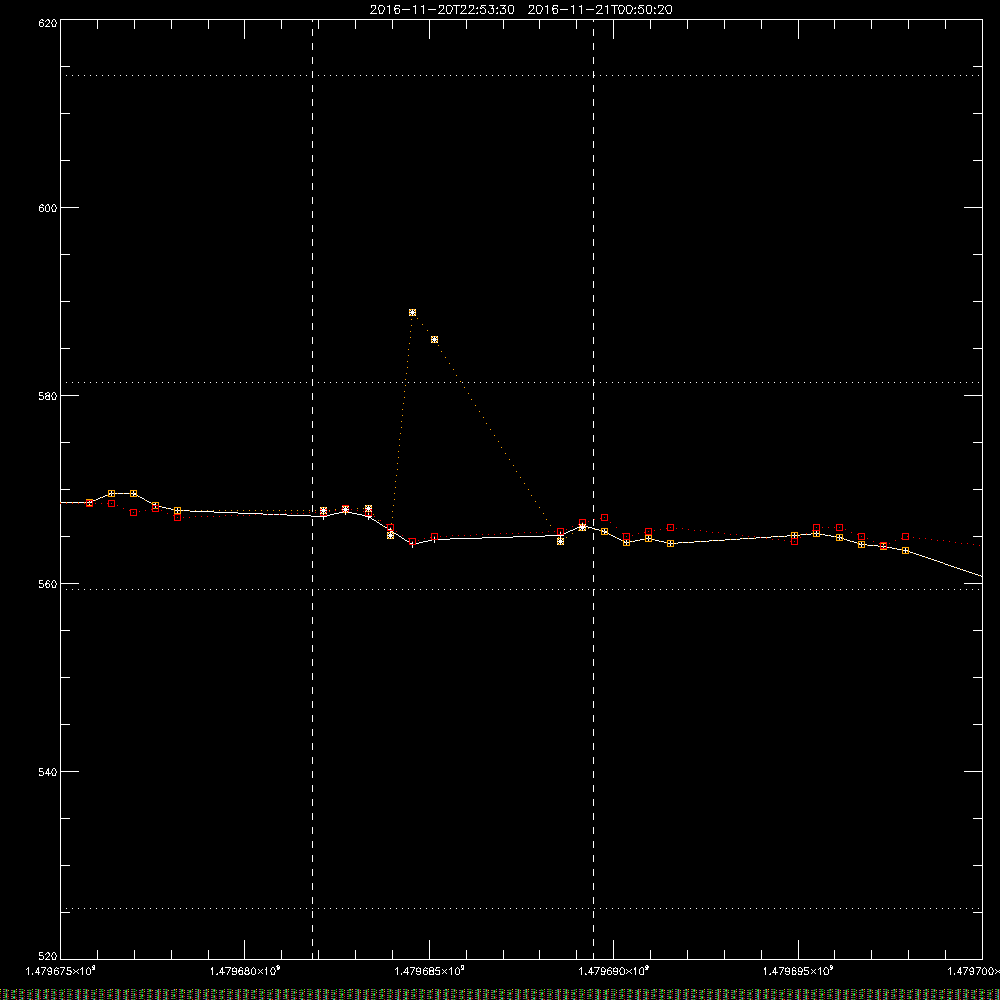Click the y-axis label 600
1000x1000 pixels.
(x=48, y=208)
